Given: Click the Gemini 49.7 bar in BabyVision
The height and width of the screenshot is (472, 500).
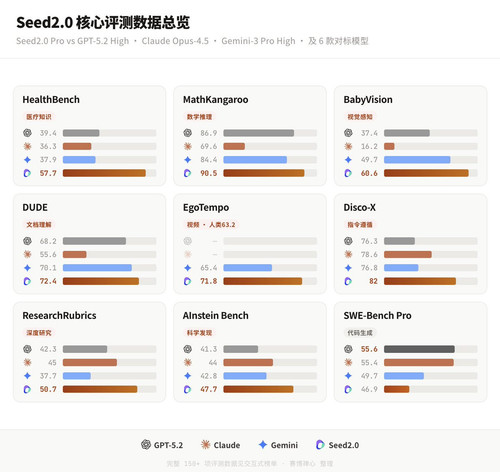Looking at the screenshot, I should tap(417, 160).
